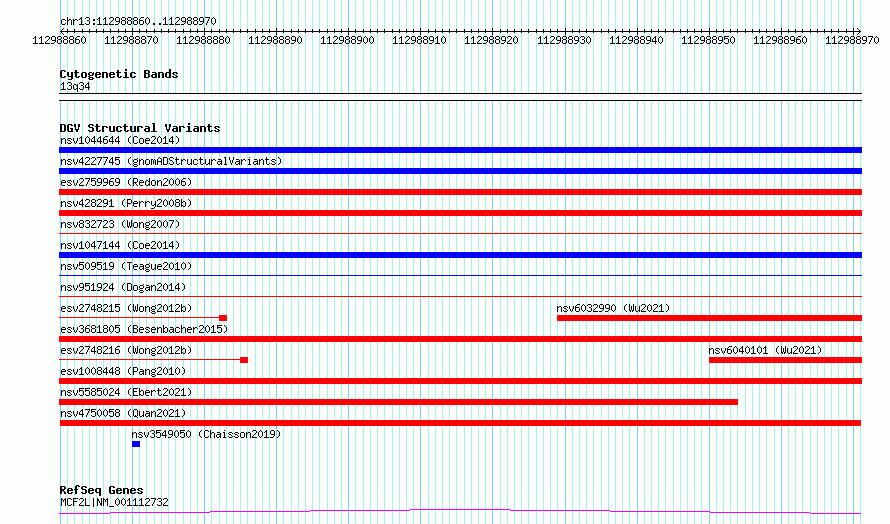The image size is (890, 524).
Task: Click the red bar under nsv6032990
Action: pos(710,318)
